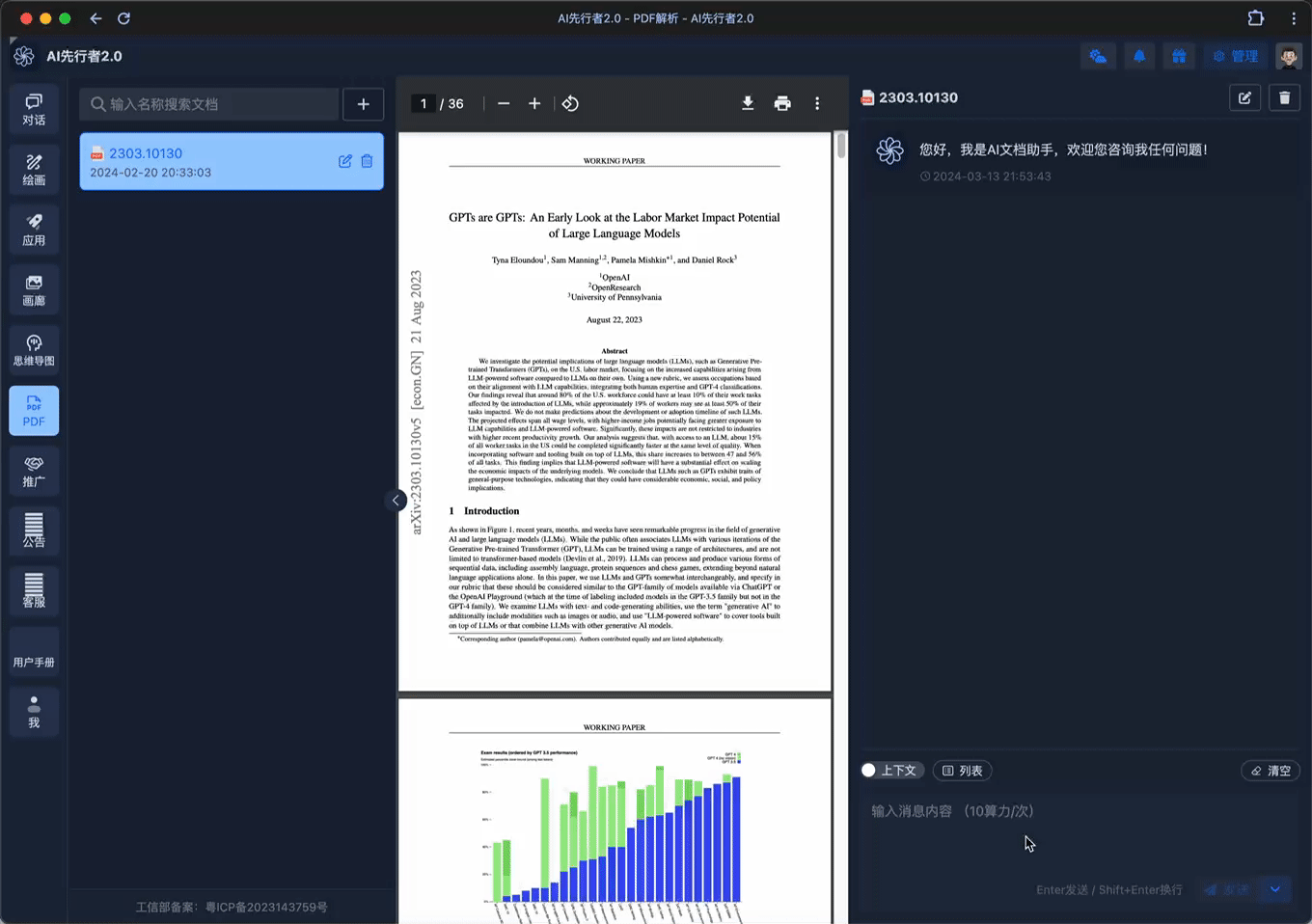Rotate the PDF page
The height and width of the screenshot is (924, 1312).
point(570,103)
